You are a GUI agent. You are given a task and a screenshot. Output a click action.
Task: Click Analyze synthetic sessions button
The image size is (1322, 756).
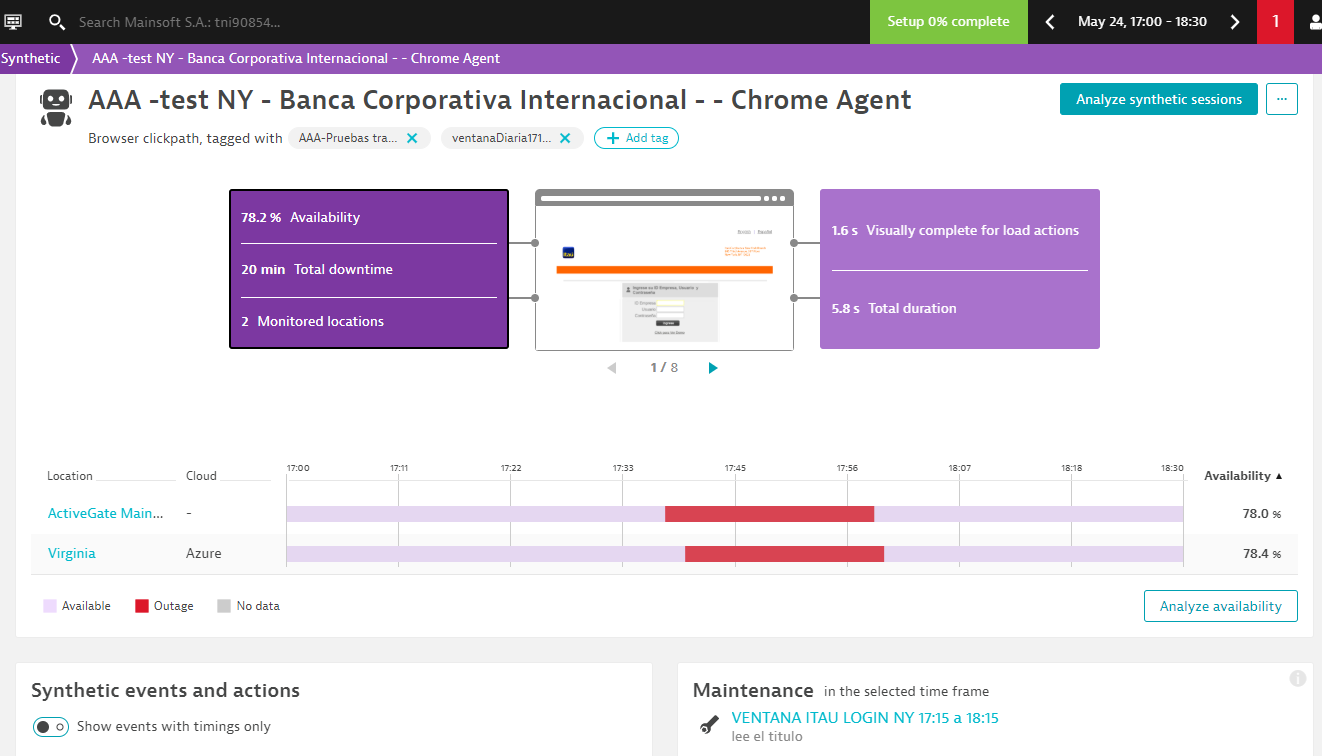coord(1158,99)
